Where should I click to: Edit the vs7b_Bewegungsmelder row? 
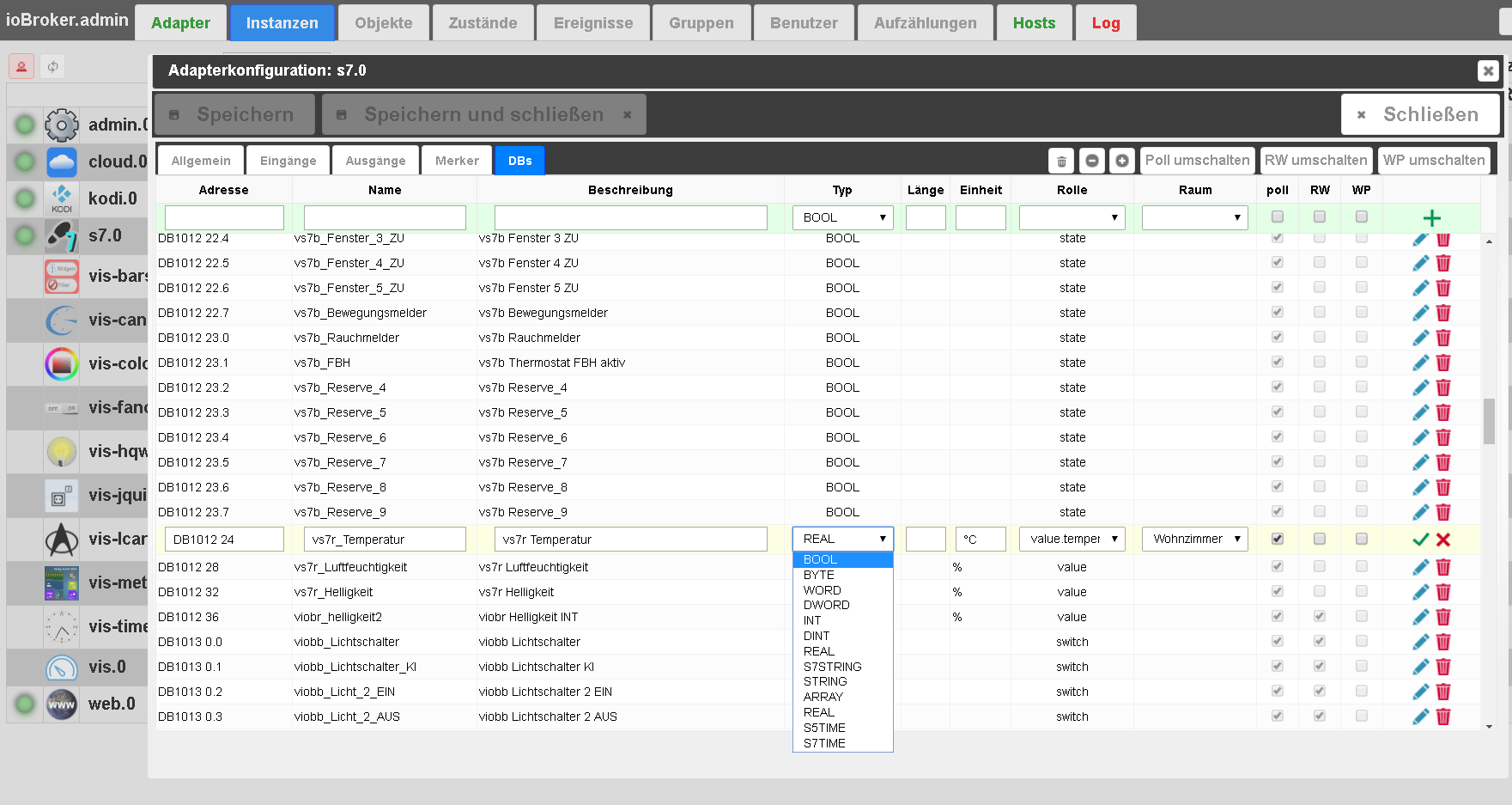click(x=1421, y=313)
